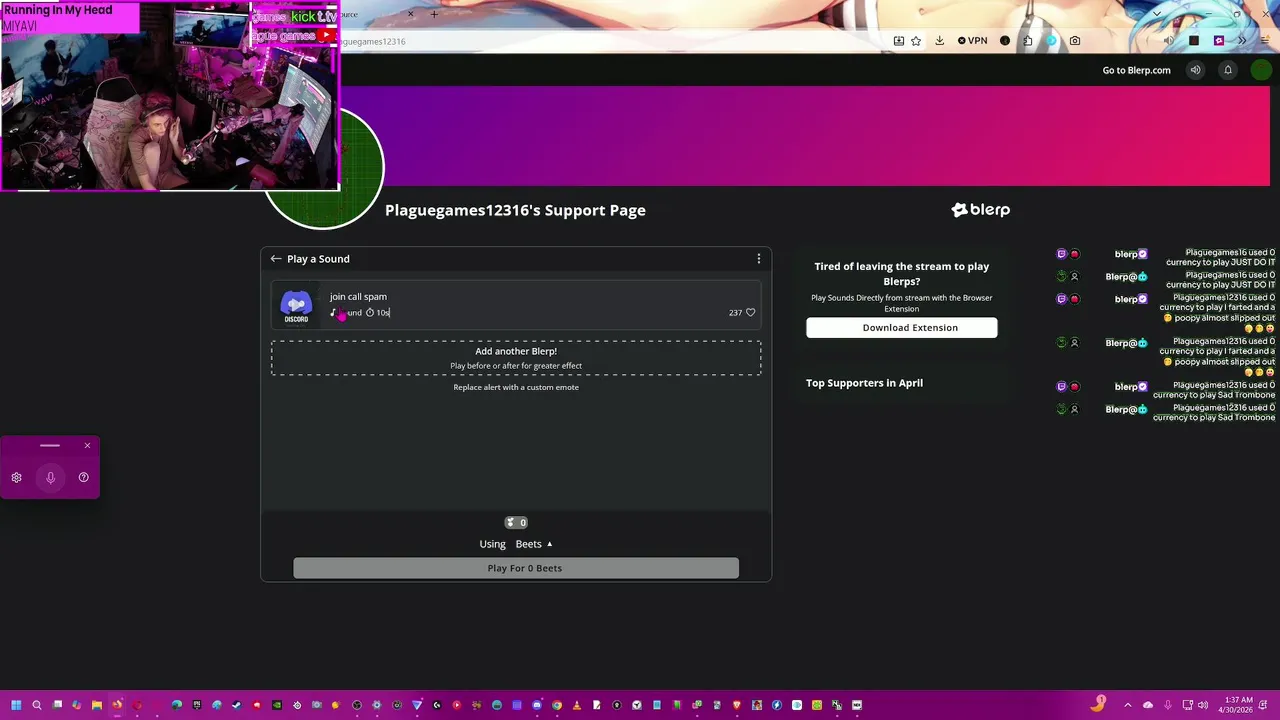Open Windows Start menu
1280x720 pixels.
[x=16, y=705]
